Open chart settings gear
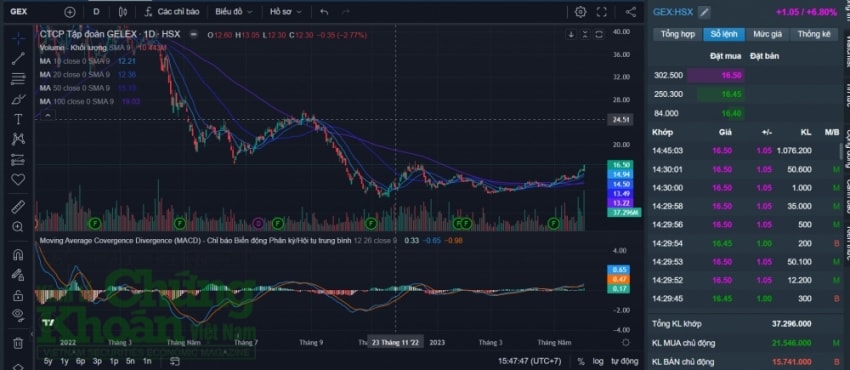 [x=581, y=12]
